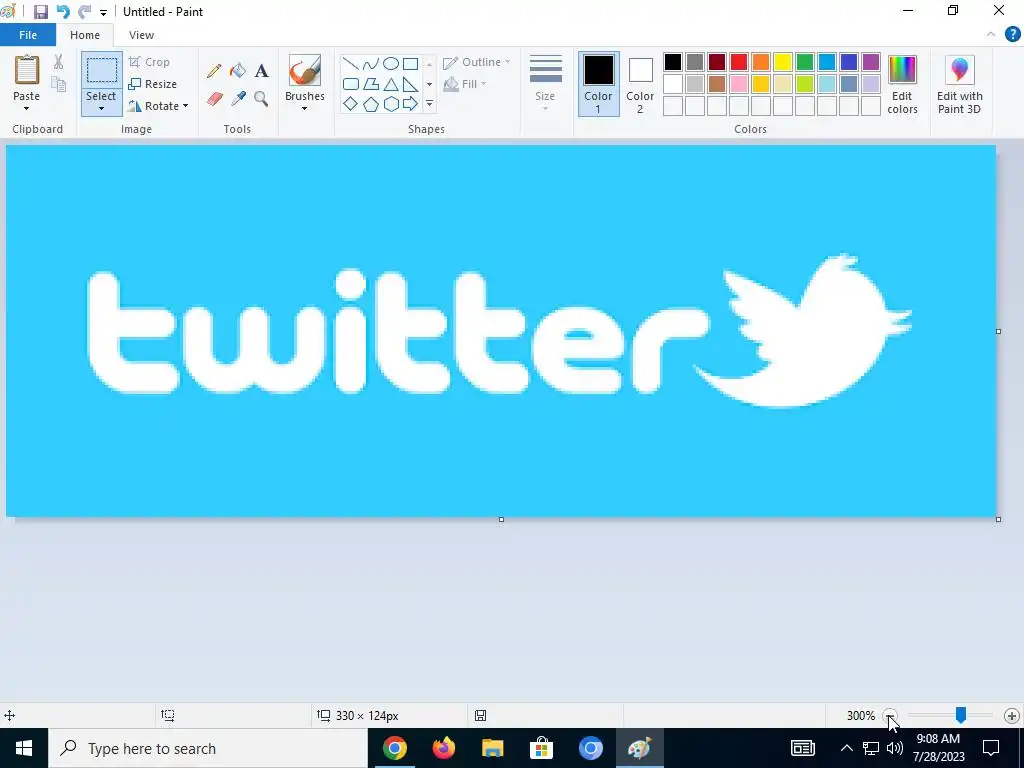Open the Outline dropdown
The image size is (1024, 768).
[476, 62]
